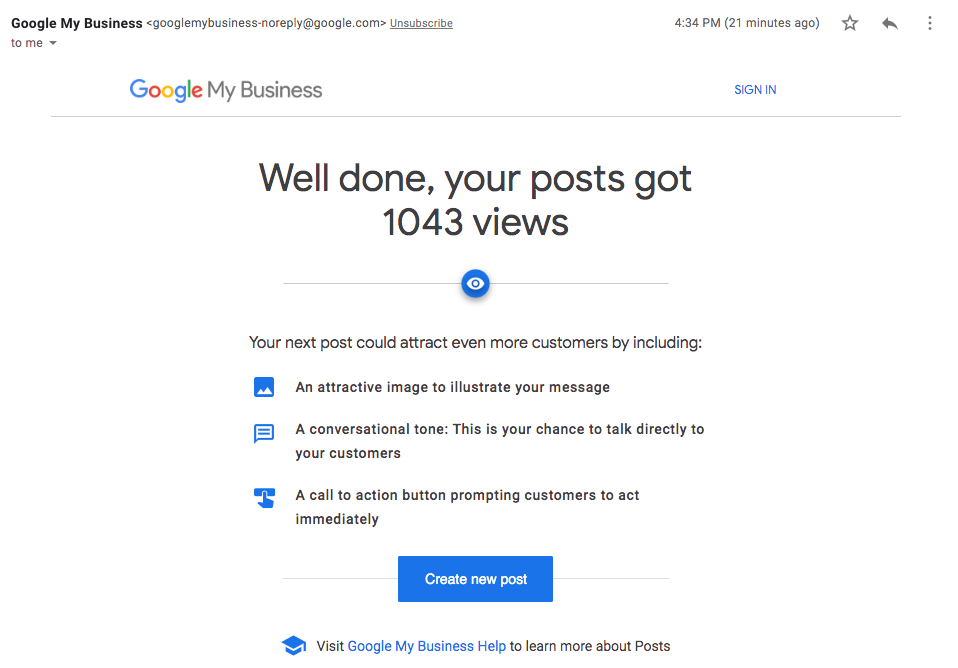Click the headline 'Well done, your posts got 1043 views'
This screenshot has height=668, width=958.
click(x=475, y=200)
